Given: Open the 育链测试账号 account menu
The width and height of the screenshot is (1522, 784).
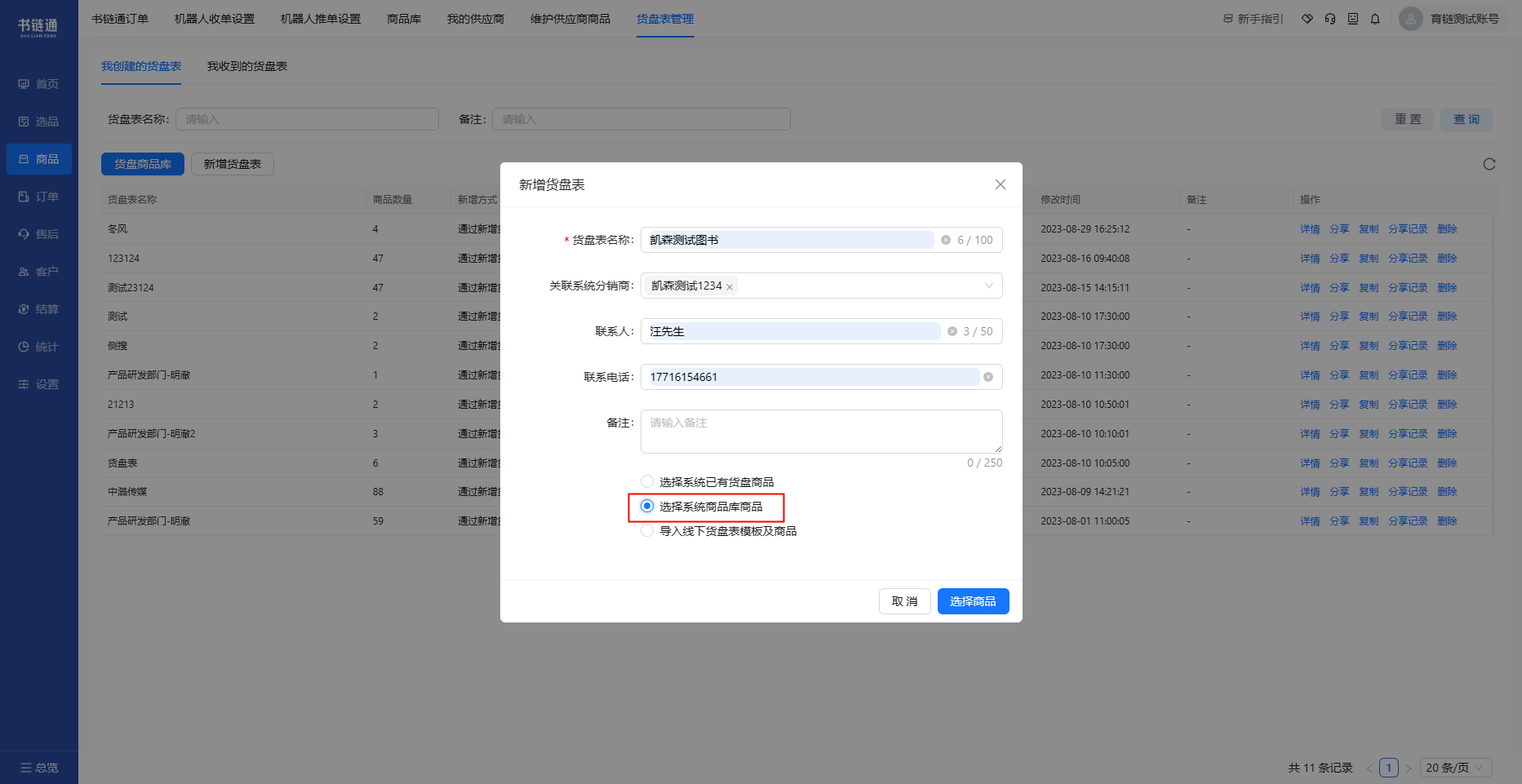Looking at the screenshot, I should 1464,19.
